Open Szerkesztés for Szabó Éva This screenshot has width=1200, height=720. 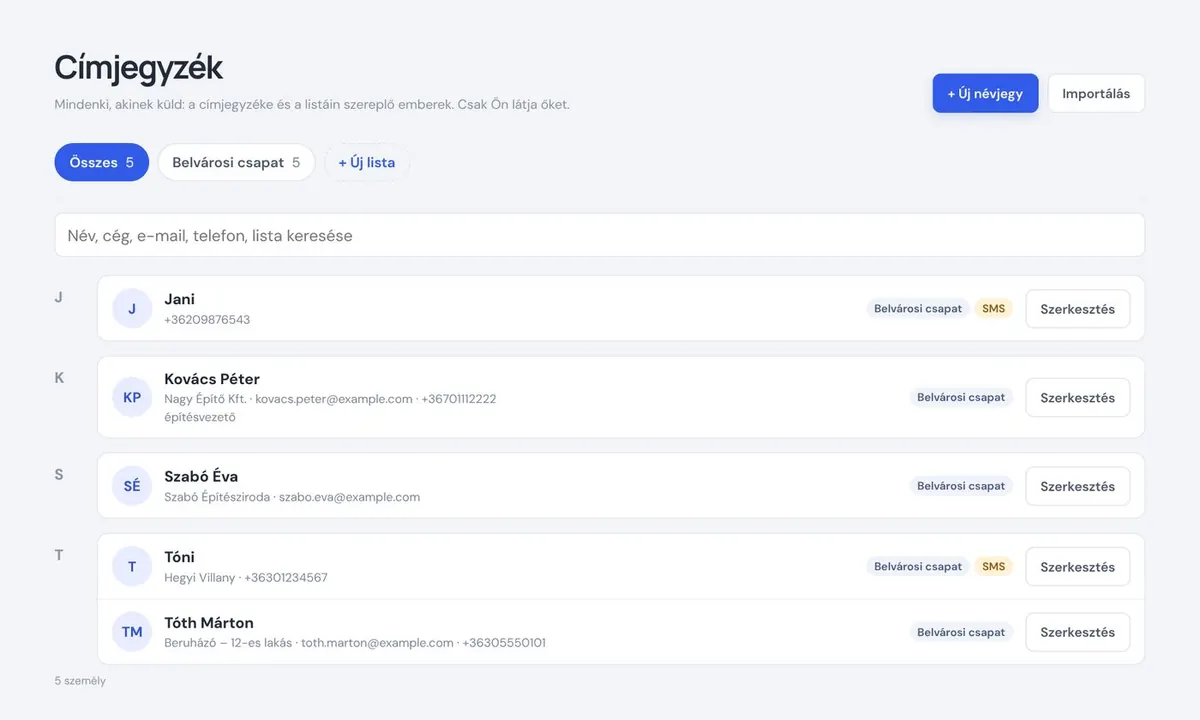click(x=1077, y=486)
